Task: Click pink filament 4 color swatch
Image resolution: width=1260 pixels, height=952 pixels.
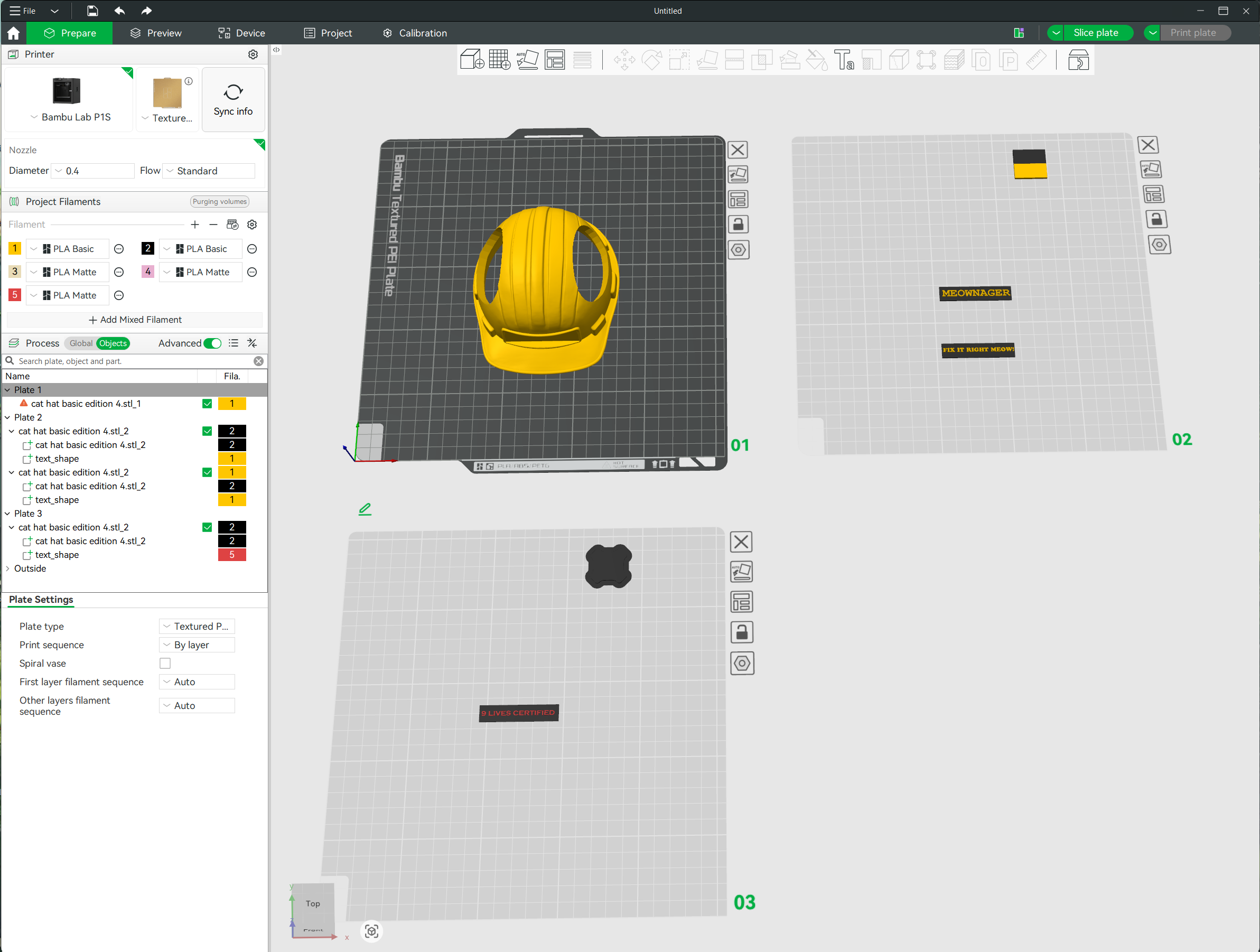Action: click(148, 272)
